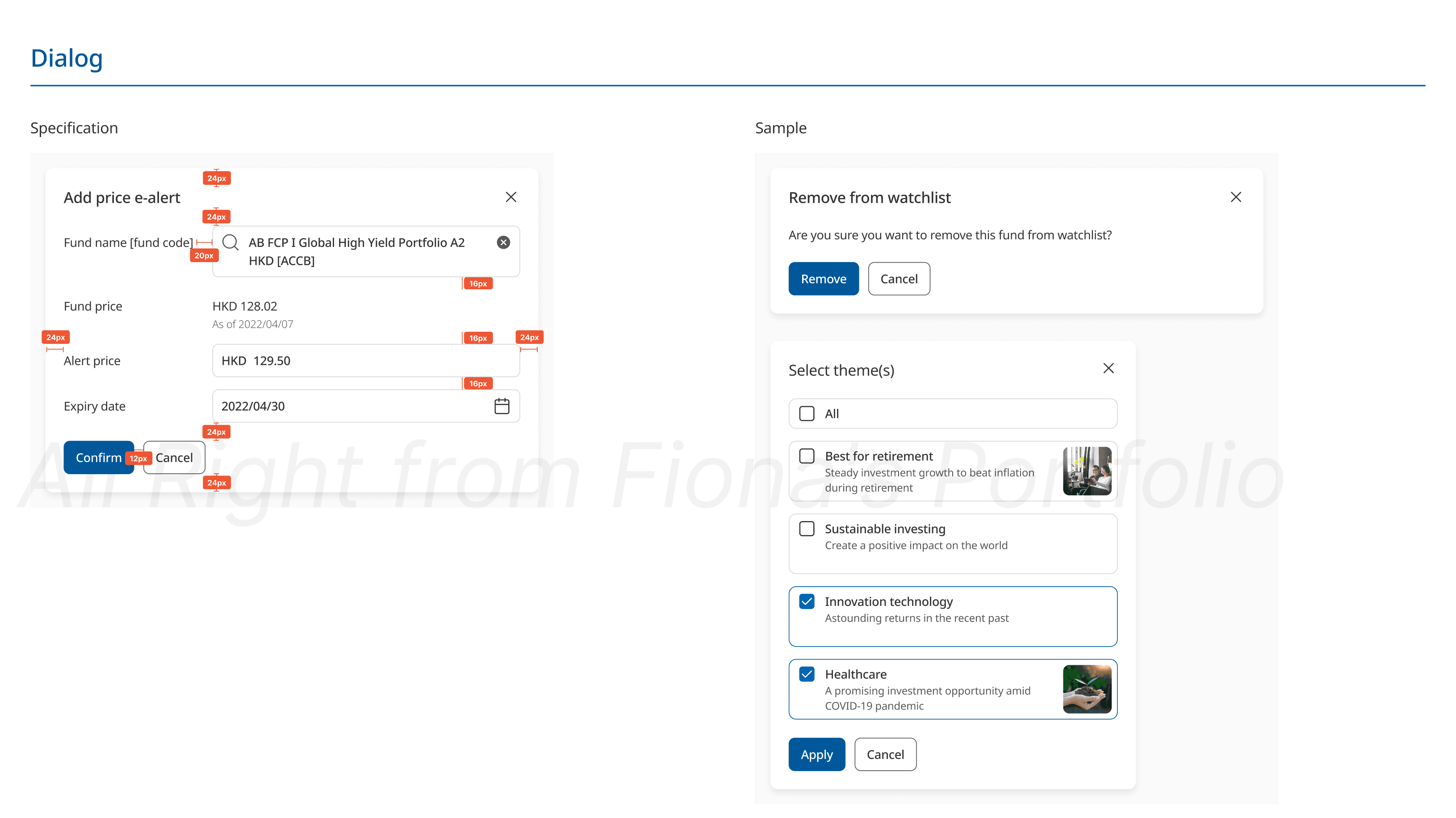1456x818 pixels.
Task: Open the calendar picker in the Expiry date field
Action: [x=502, y=406]
